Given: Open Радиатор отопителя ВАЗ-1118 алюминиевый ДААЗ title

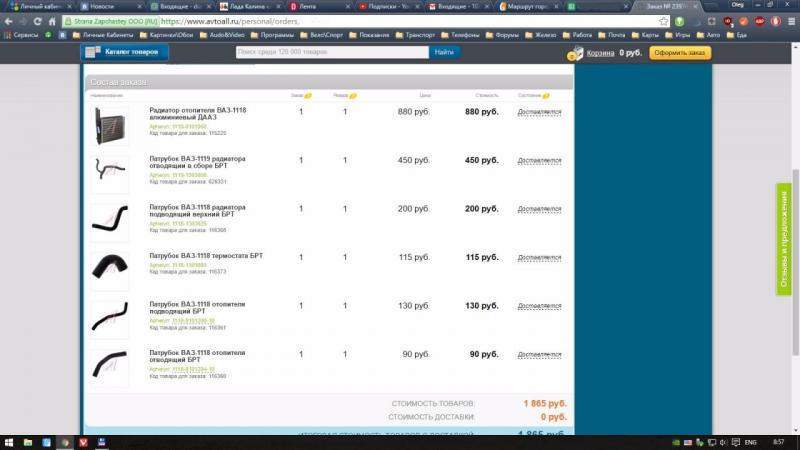Looking at the screenshot, I should tap(197, 113).
